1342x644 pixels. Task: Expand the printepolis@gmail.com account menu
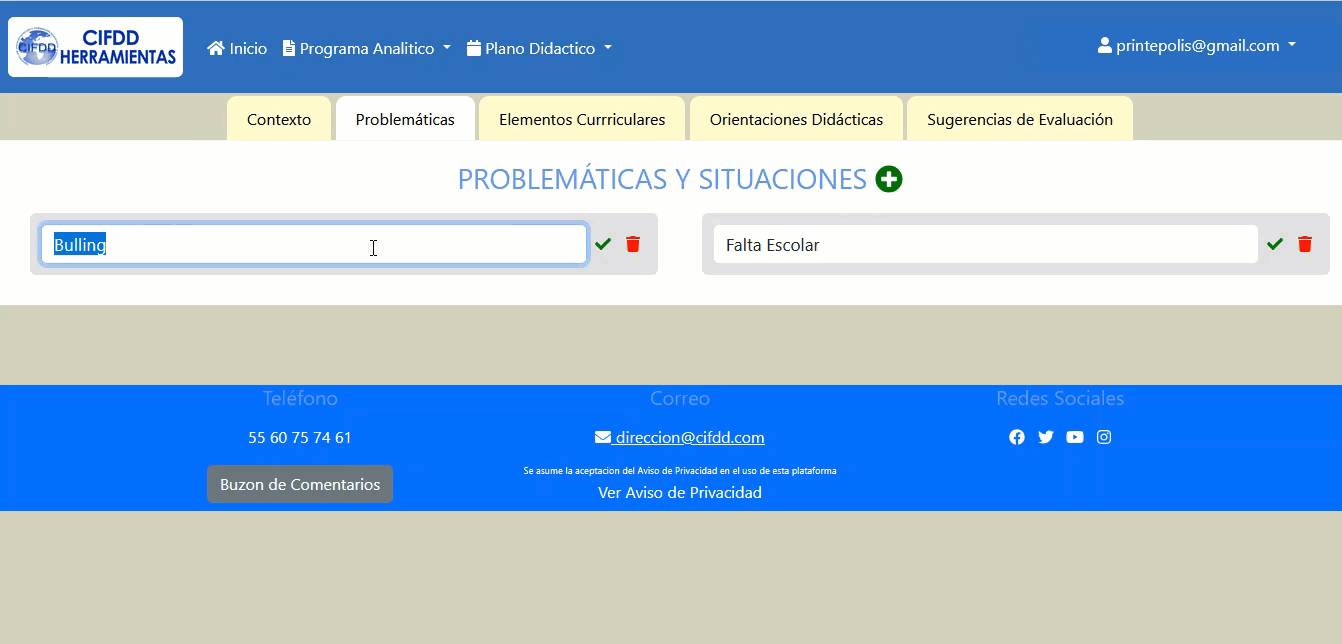point(1197,46)
